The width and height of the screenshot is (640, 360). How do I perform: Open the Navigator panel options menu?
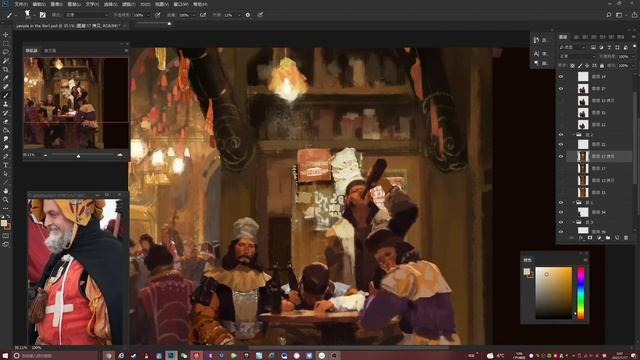pos(126,51)
